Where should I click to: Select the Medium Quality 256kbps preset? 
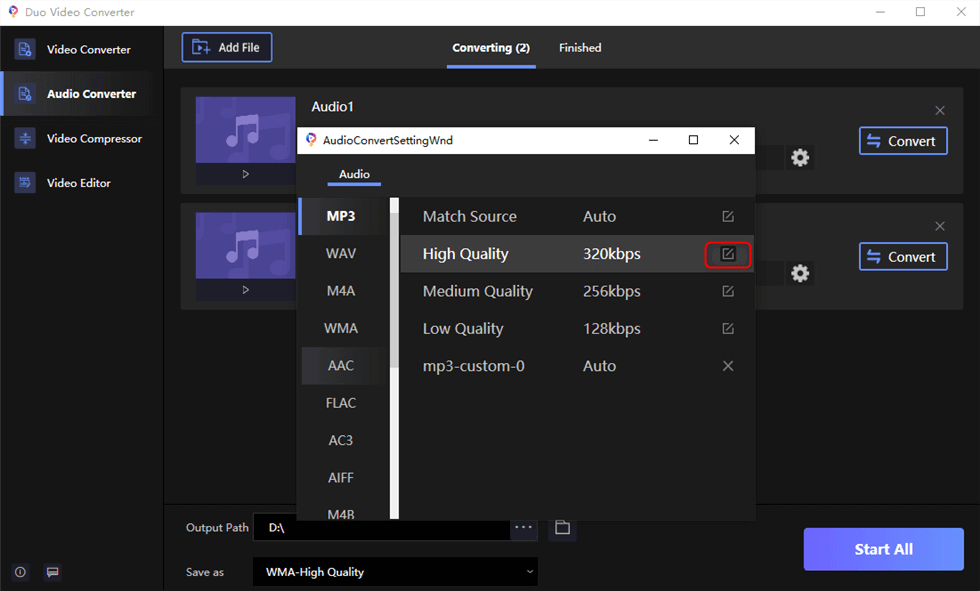(576, 291)
